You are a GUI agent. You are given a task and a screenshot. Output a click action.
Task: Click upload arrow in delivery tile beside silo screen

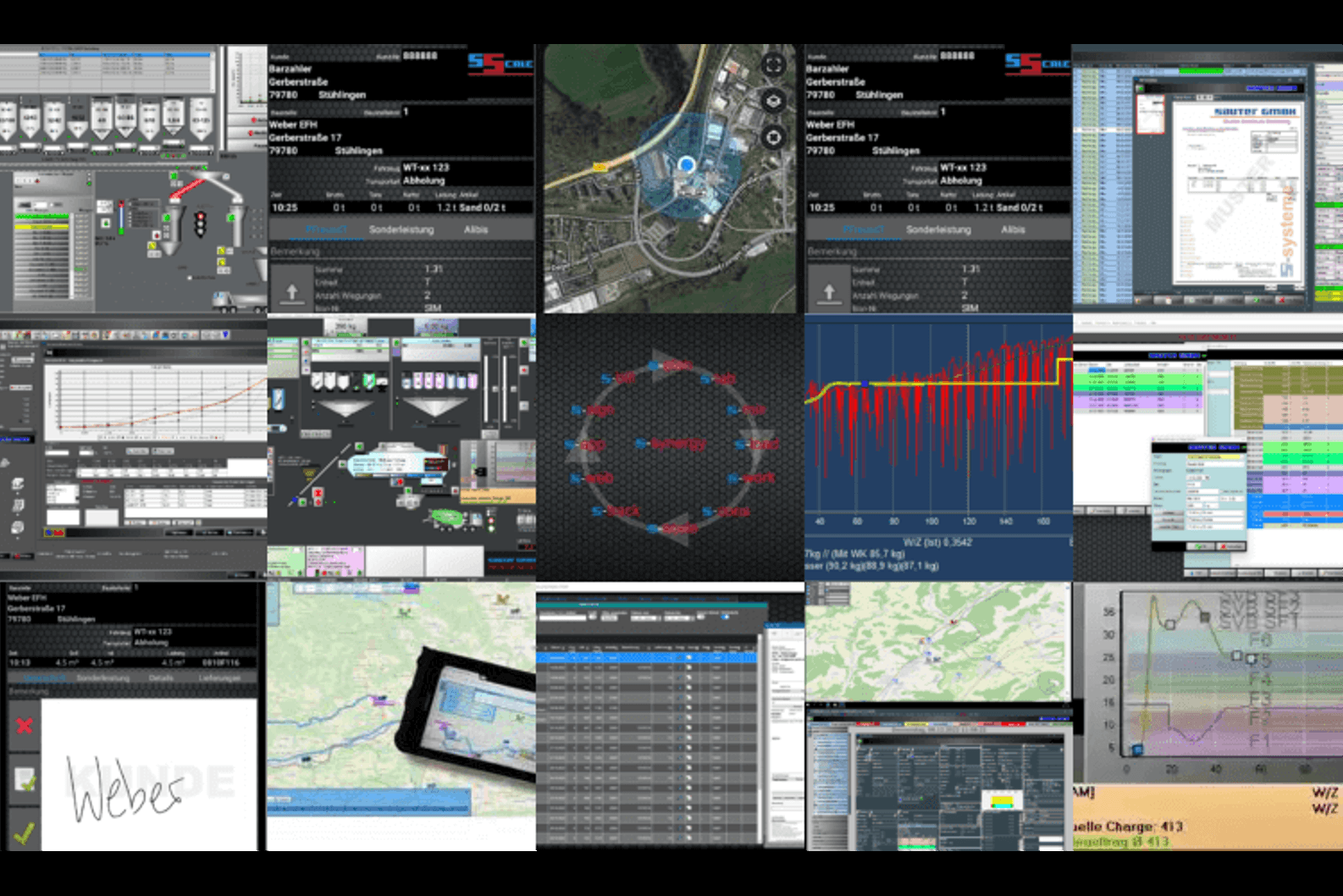tap(291, 292)
